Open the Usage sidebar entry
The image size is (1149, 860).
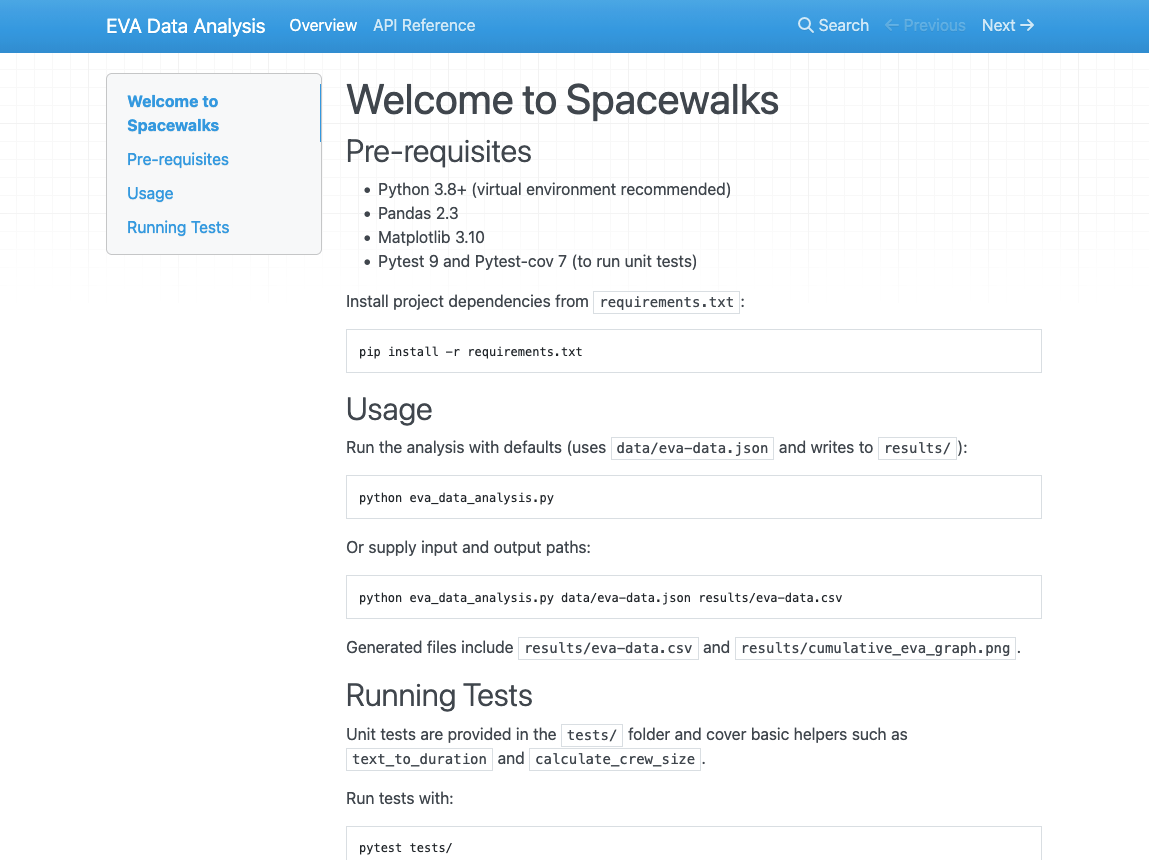tap(150, 193)
